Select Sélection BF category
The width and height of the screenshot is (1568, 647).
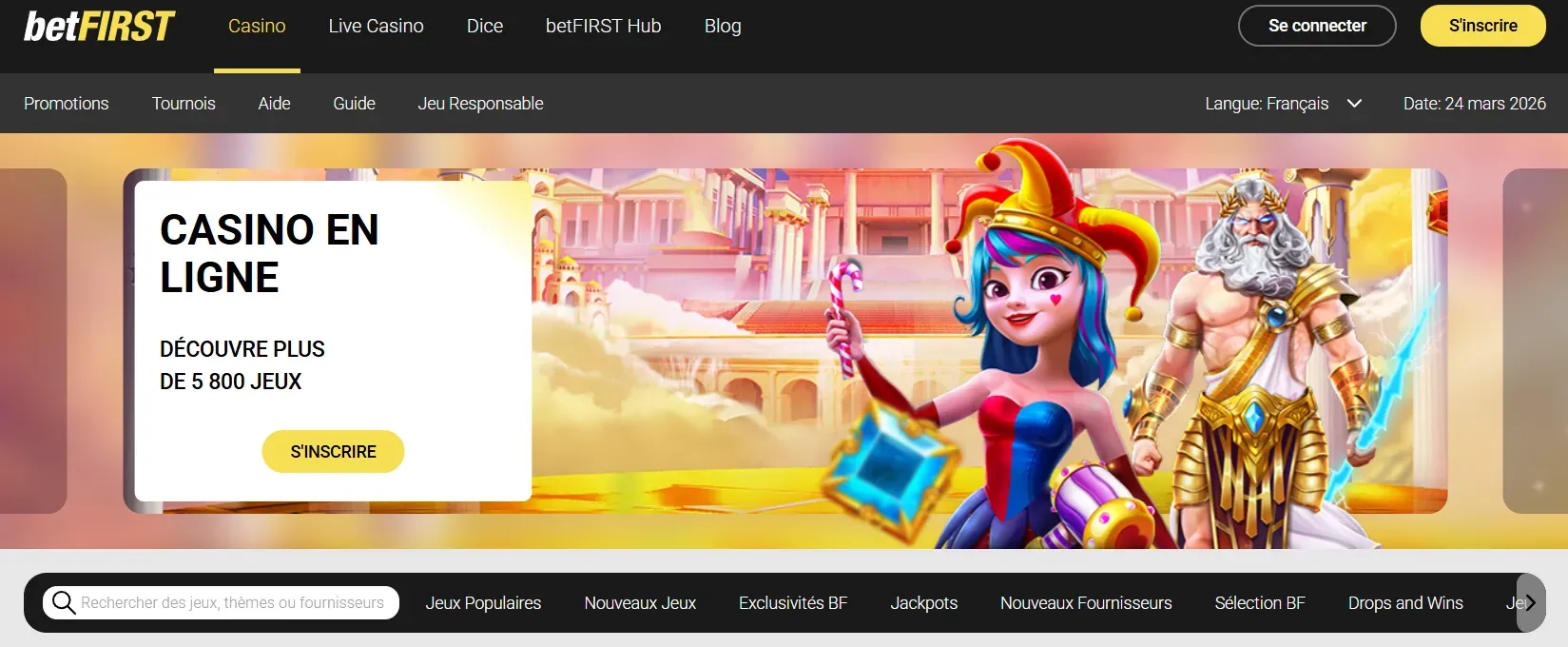(1260, 603)
